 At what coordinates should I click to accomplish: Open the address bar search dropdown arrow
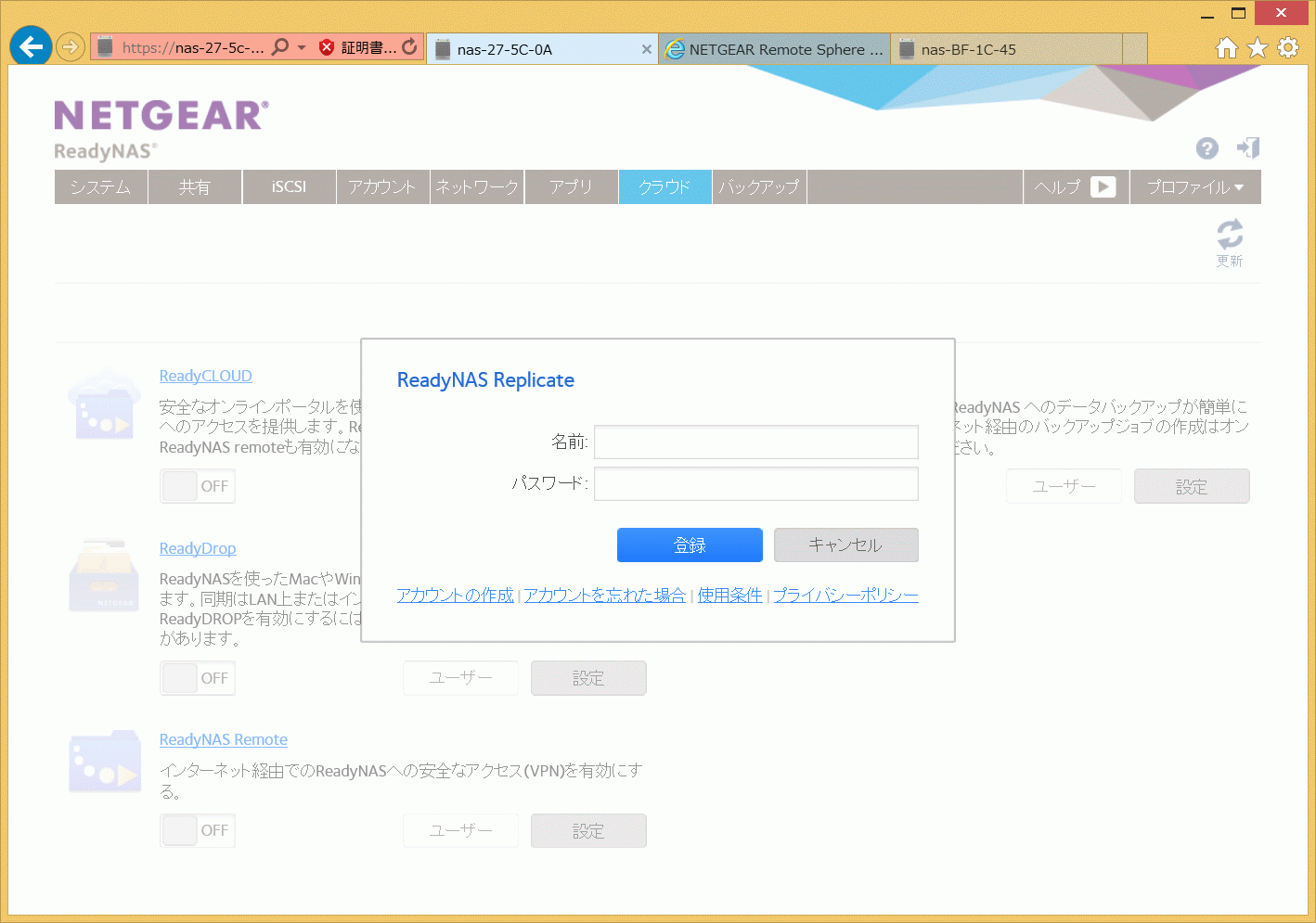pyautogui.click(x=302, y=47)
